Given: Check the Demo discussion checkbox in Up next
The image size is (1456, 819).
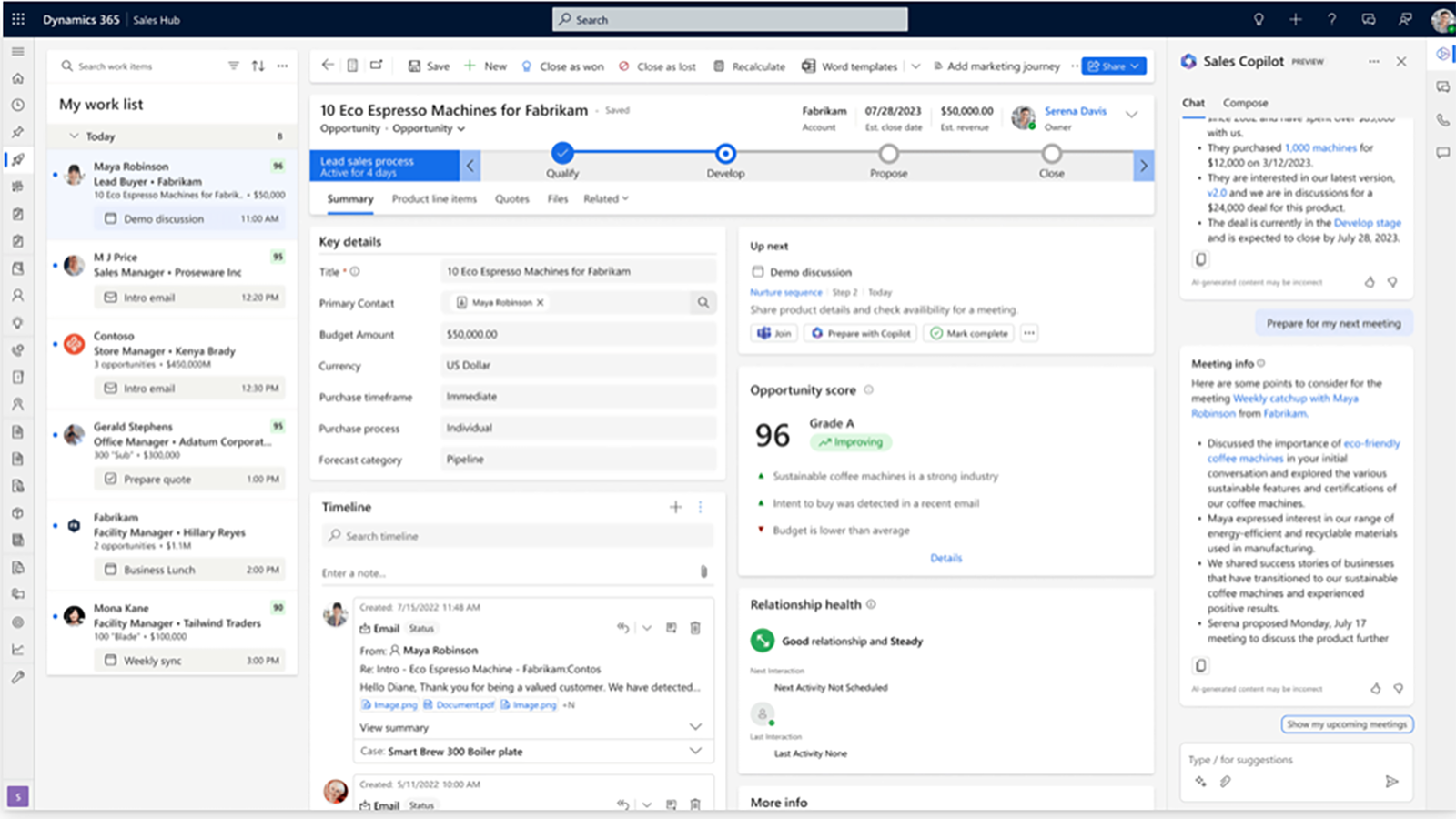Looking at the screenshot, I should click(757, 271).
